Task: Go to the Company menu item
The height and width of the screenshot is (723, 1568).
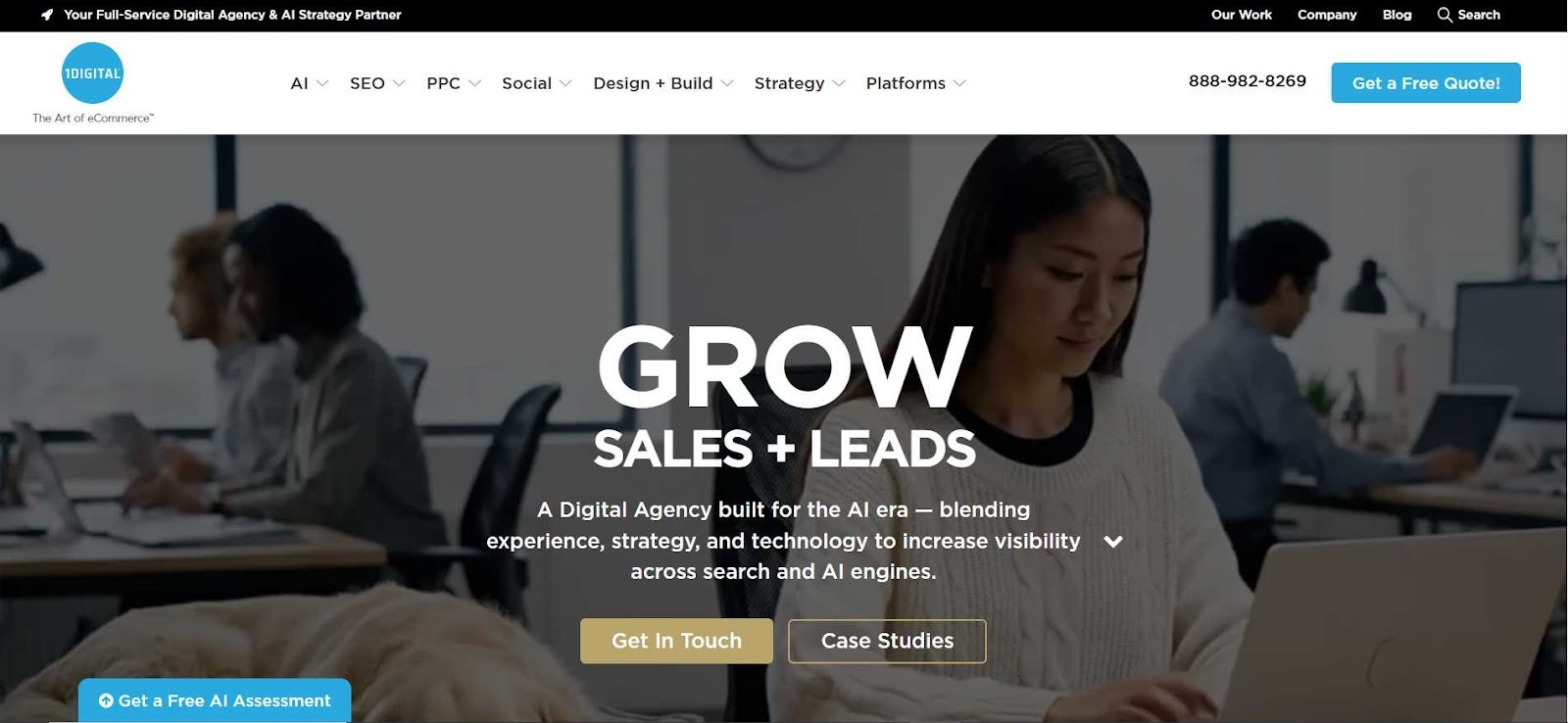Action: pos(1327,15)
